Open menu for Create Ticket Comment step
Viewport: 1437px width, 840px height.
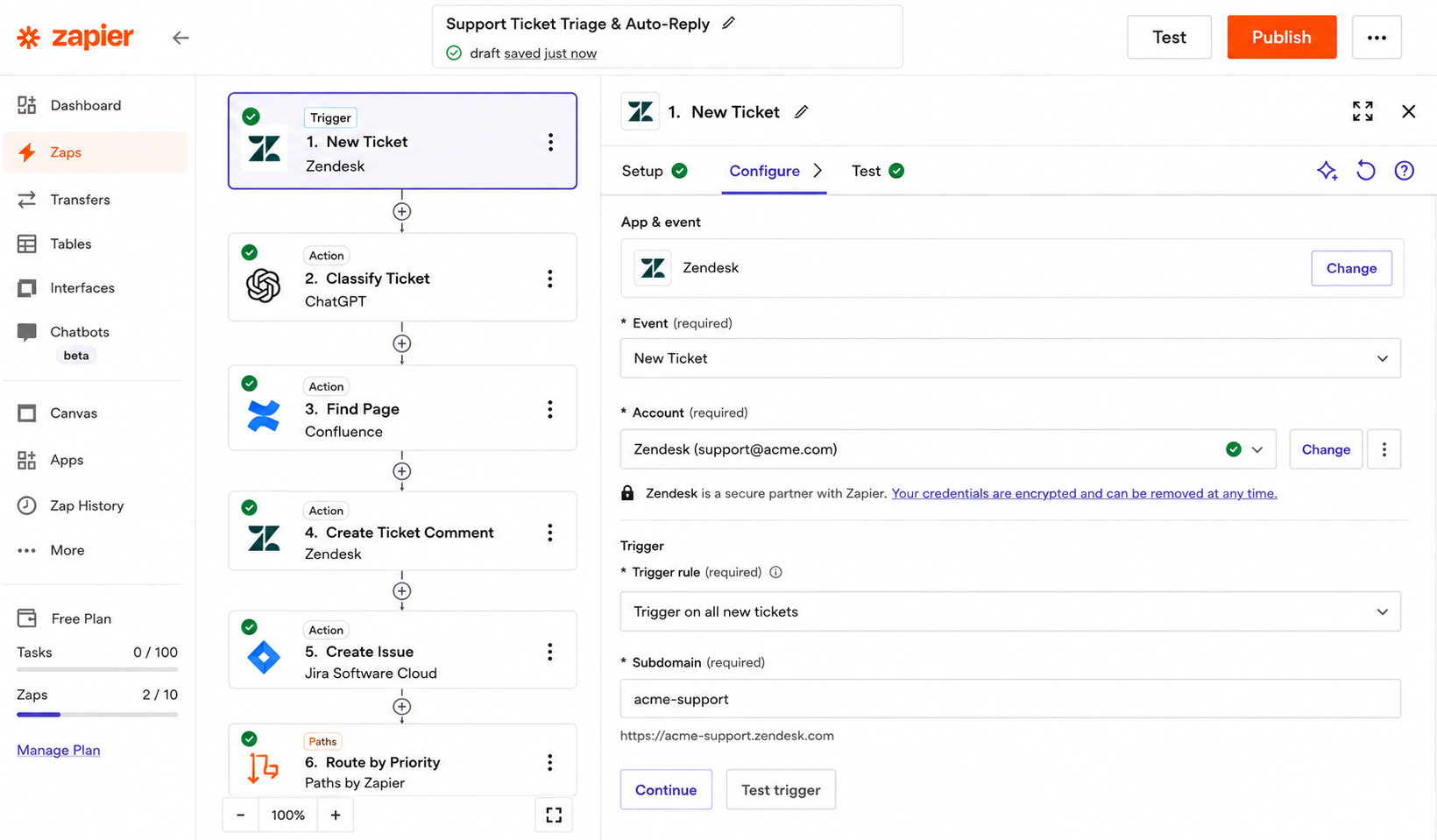click(x=550, y=533)
